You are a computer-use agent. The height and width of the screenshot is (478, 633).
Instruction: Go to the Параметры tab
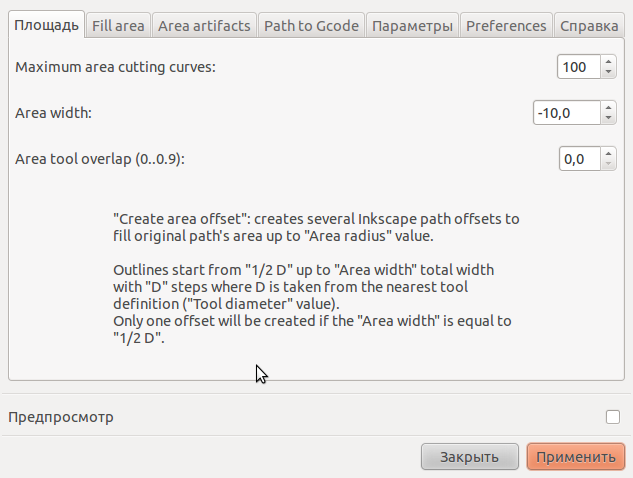[412, 26]
